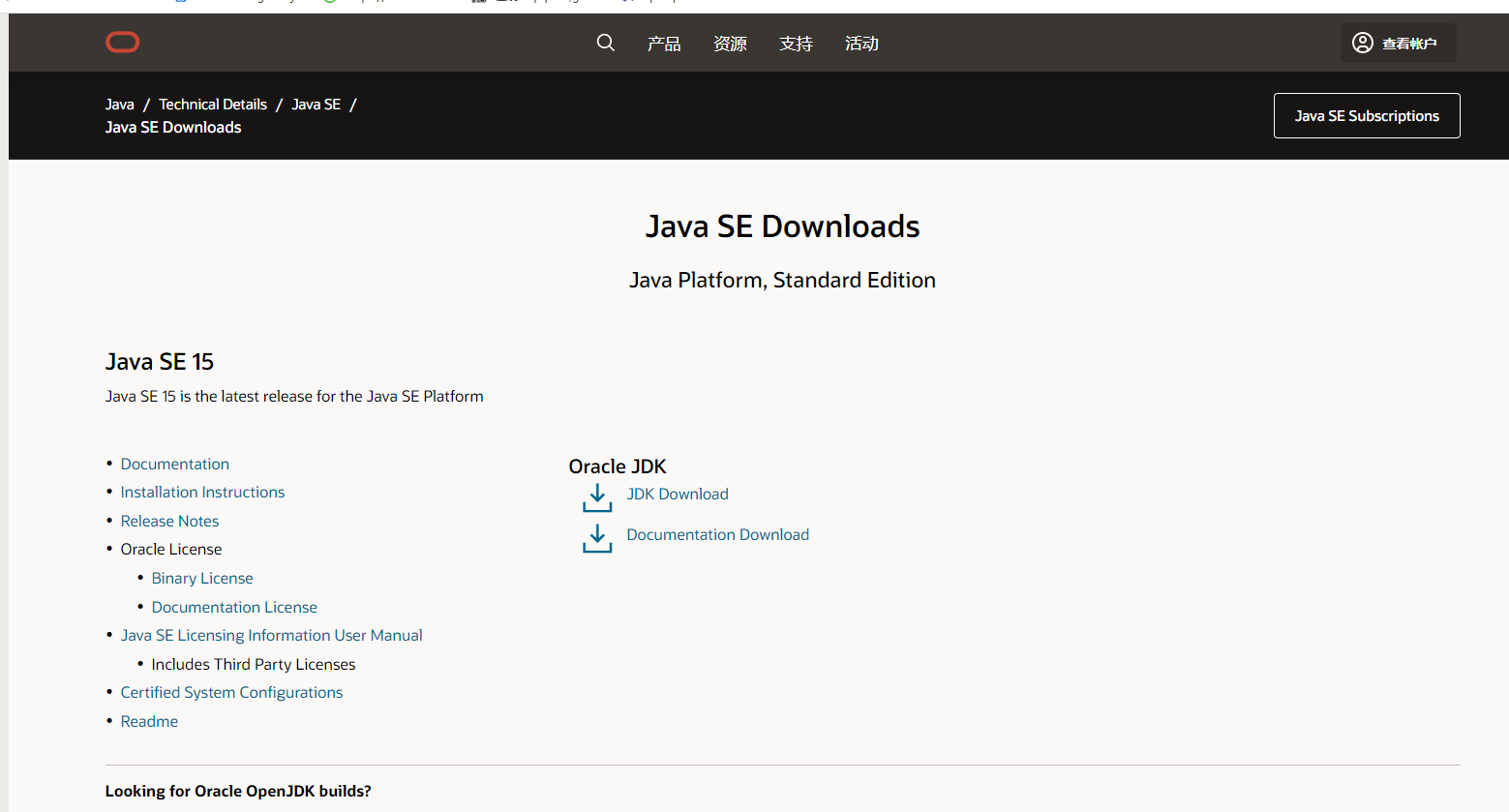The image size is (1509, 812).
Task: Open the Documentation License link
Action: (234, 608)
